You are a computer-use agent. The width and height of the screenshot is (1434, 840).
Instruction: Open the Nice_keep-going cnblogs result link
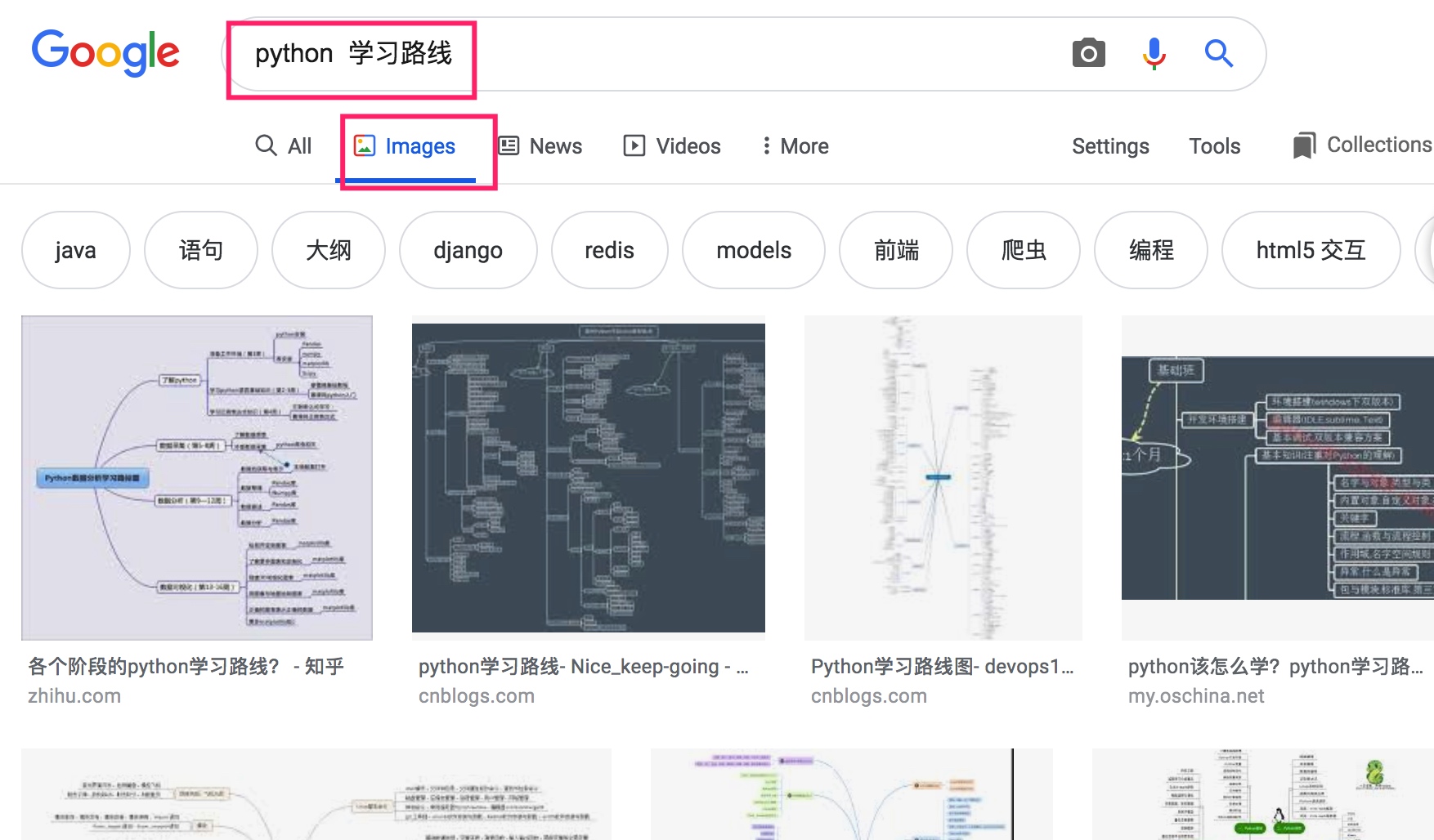(x=583, y=667)
